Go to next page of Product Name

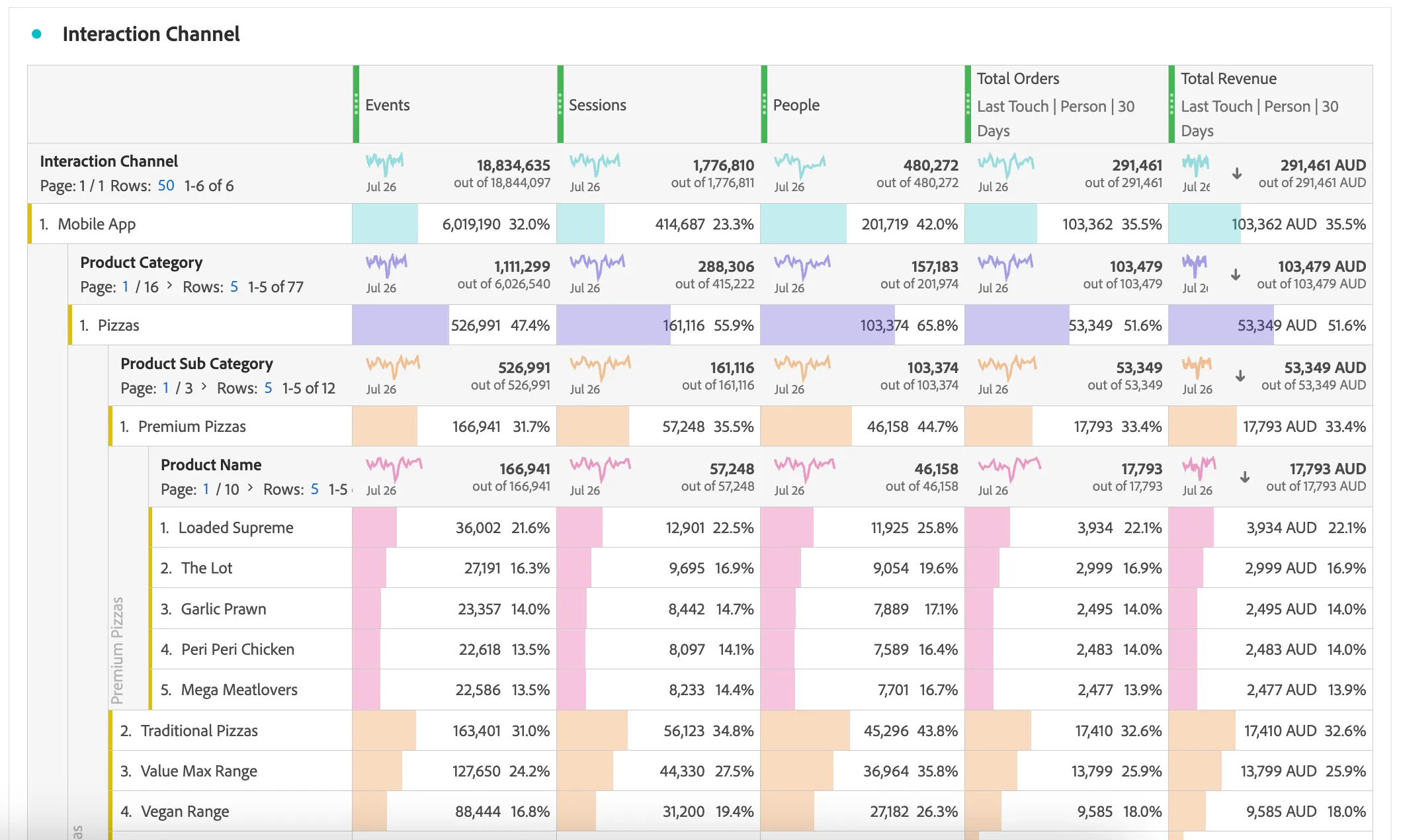[251, 487]
